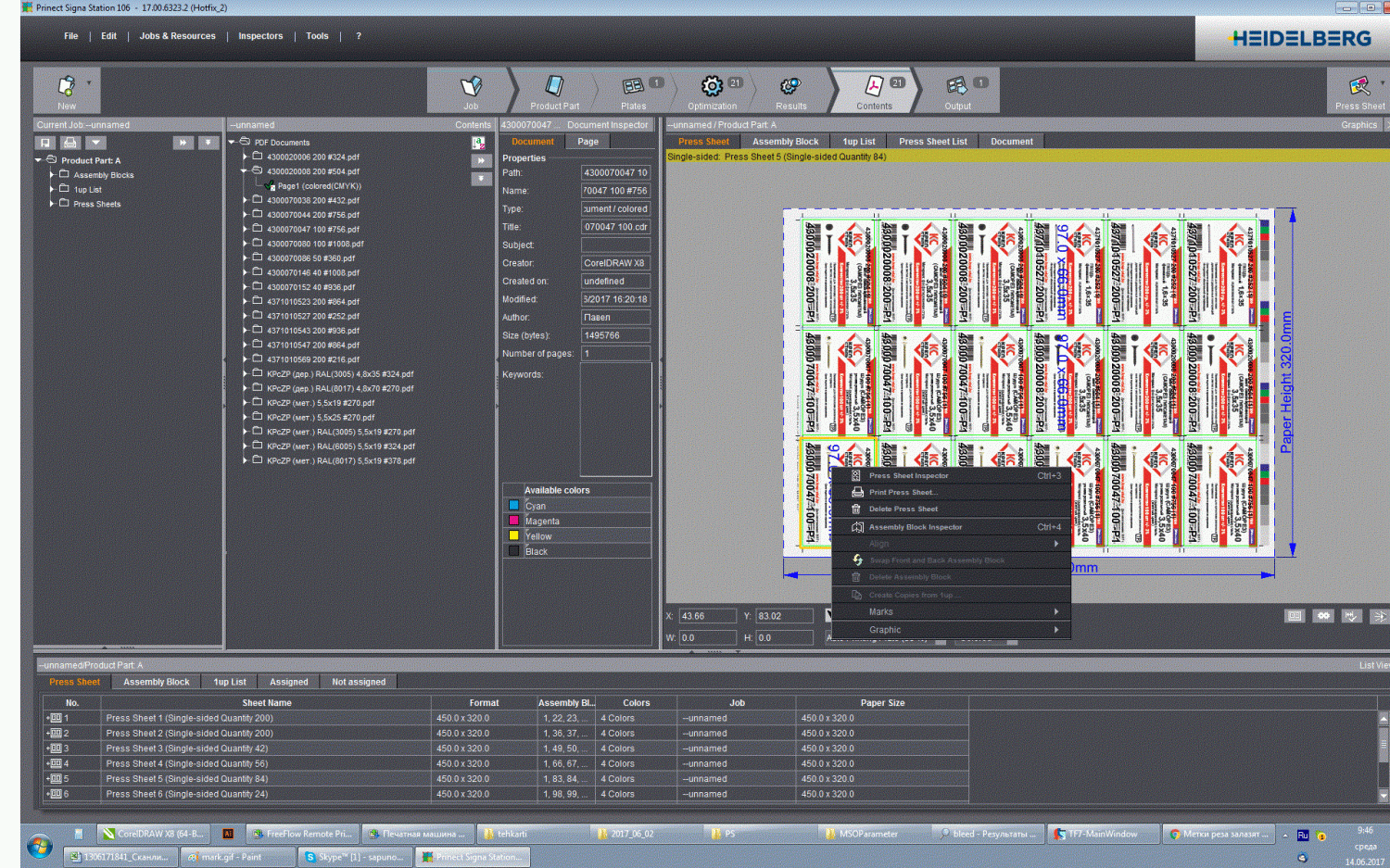The width and height of the screenshot is (1390, 868).
Task: Click the gears icon below graphics preview
Action: (x=1323, y=615)
